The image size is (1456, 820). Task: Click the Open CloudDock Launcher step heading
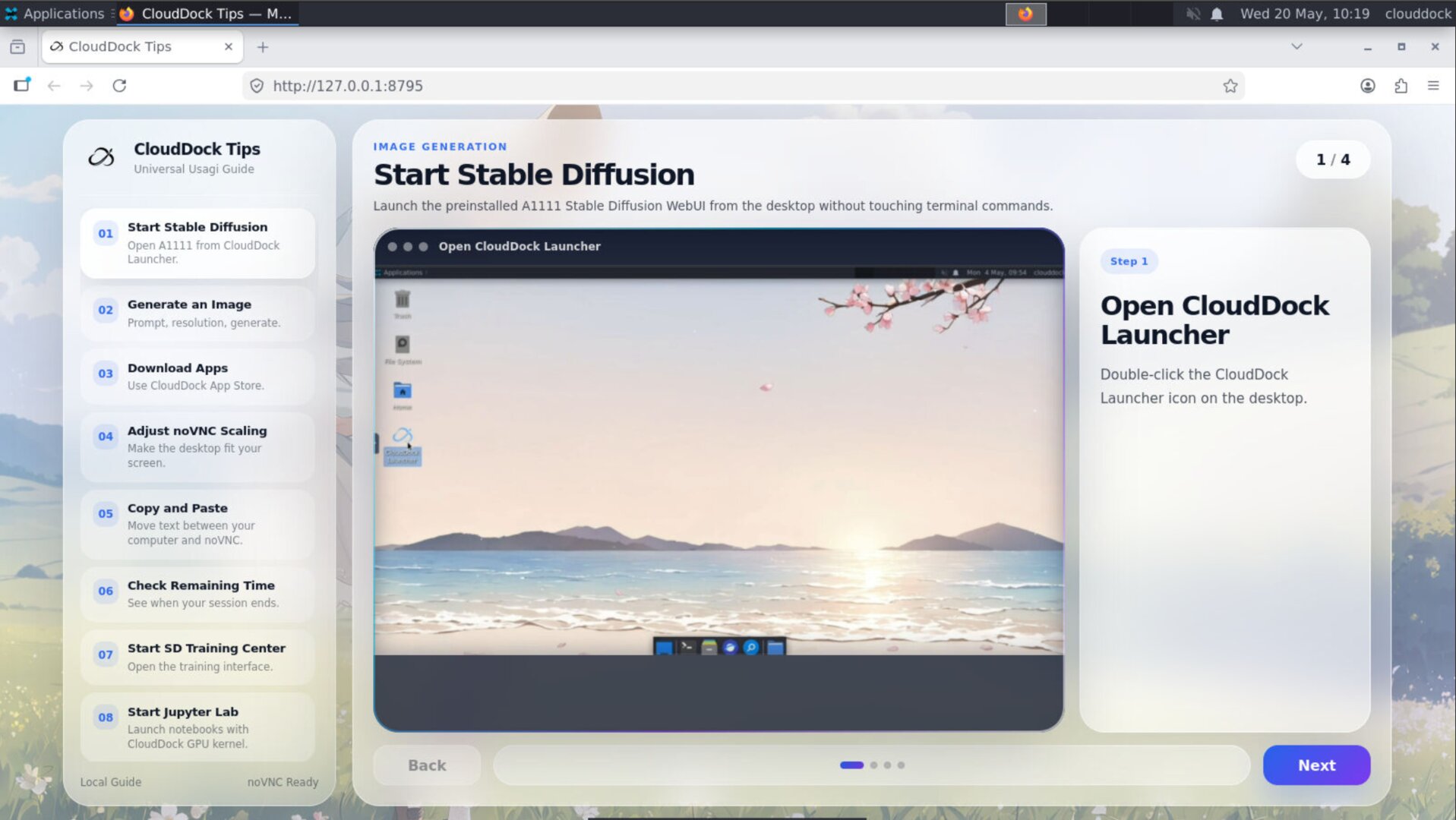tap(1214, 320)
